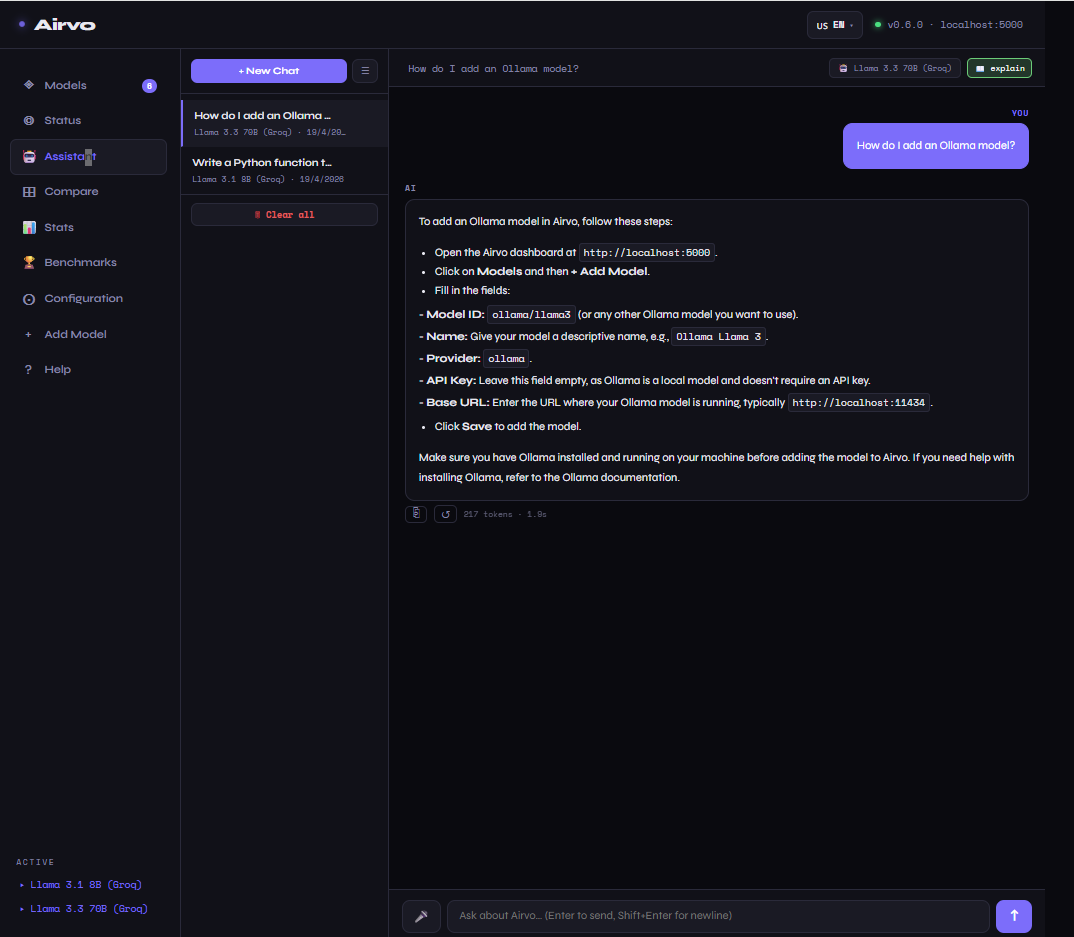Click the Status sidebar icon
The image size is (1074, 937).
tap(29, 121)
